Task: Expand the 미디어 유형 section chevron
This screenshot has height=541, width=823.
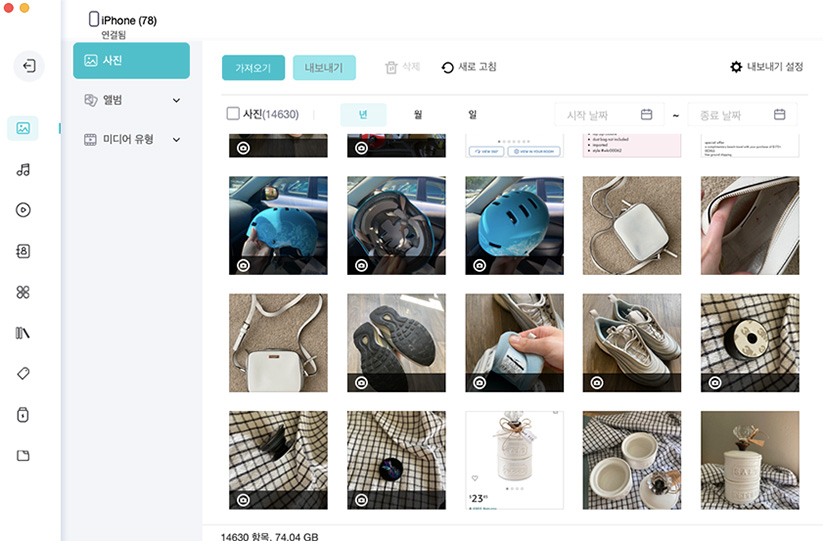Action: 177,140
